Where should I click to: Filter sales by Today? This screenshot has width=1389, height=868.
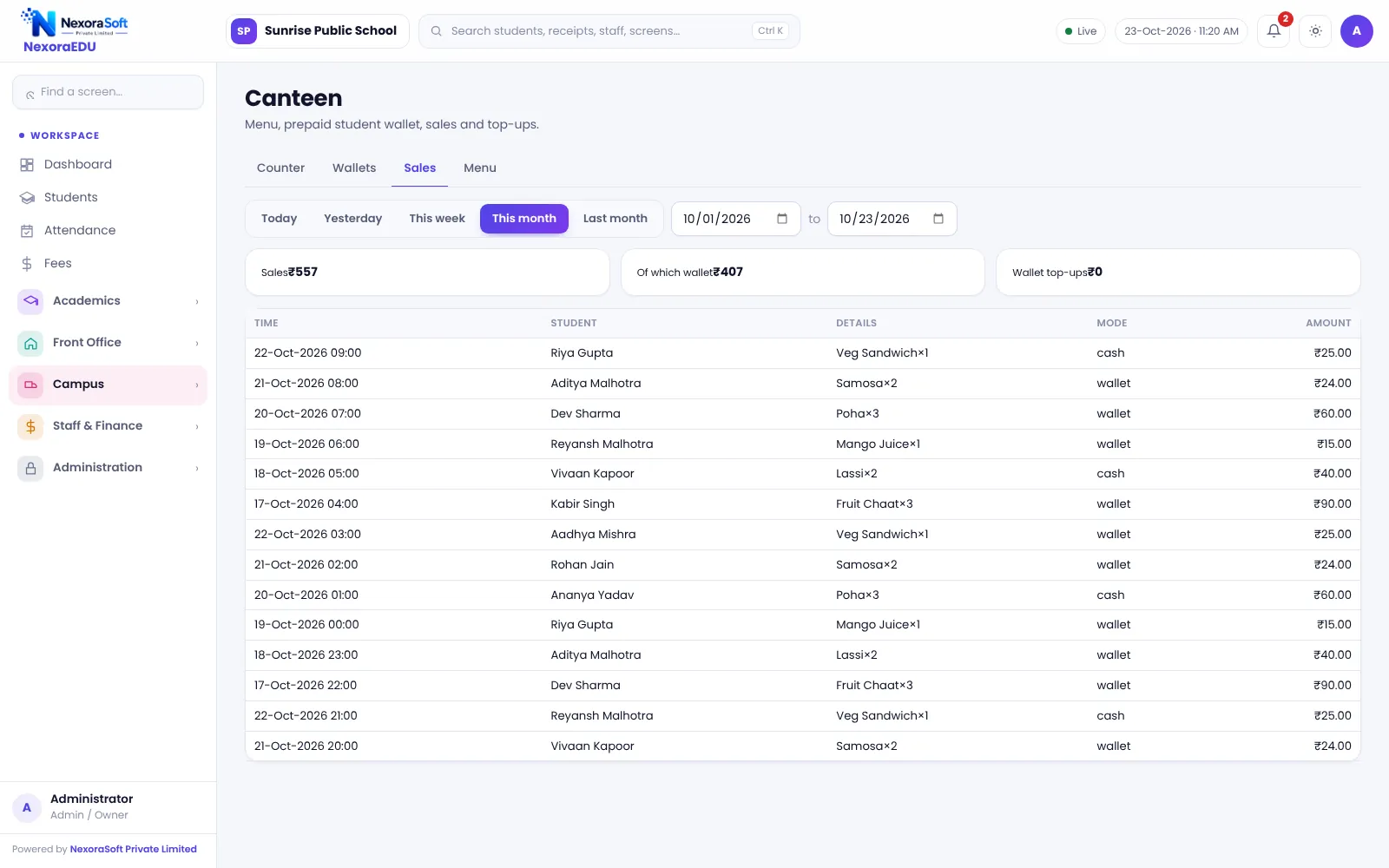[279, 219]
